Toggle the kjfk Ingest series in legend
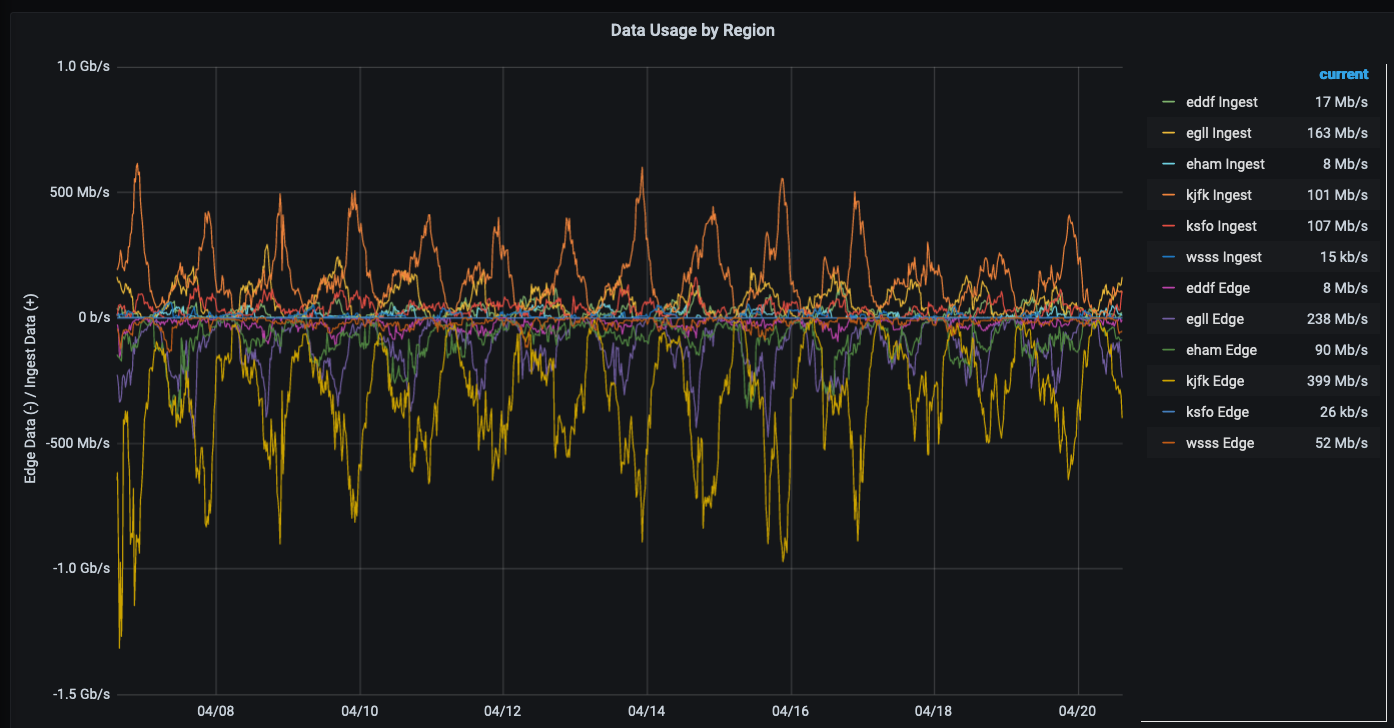Image resolution: width=1394 pixels, height=728 pixels. pos(1218,195)
